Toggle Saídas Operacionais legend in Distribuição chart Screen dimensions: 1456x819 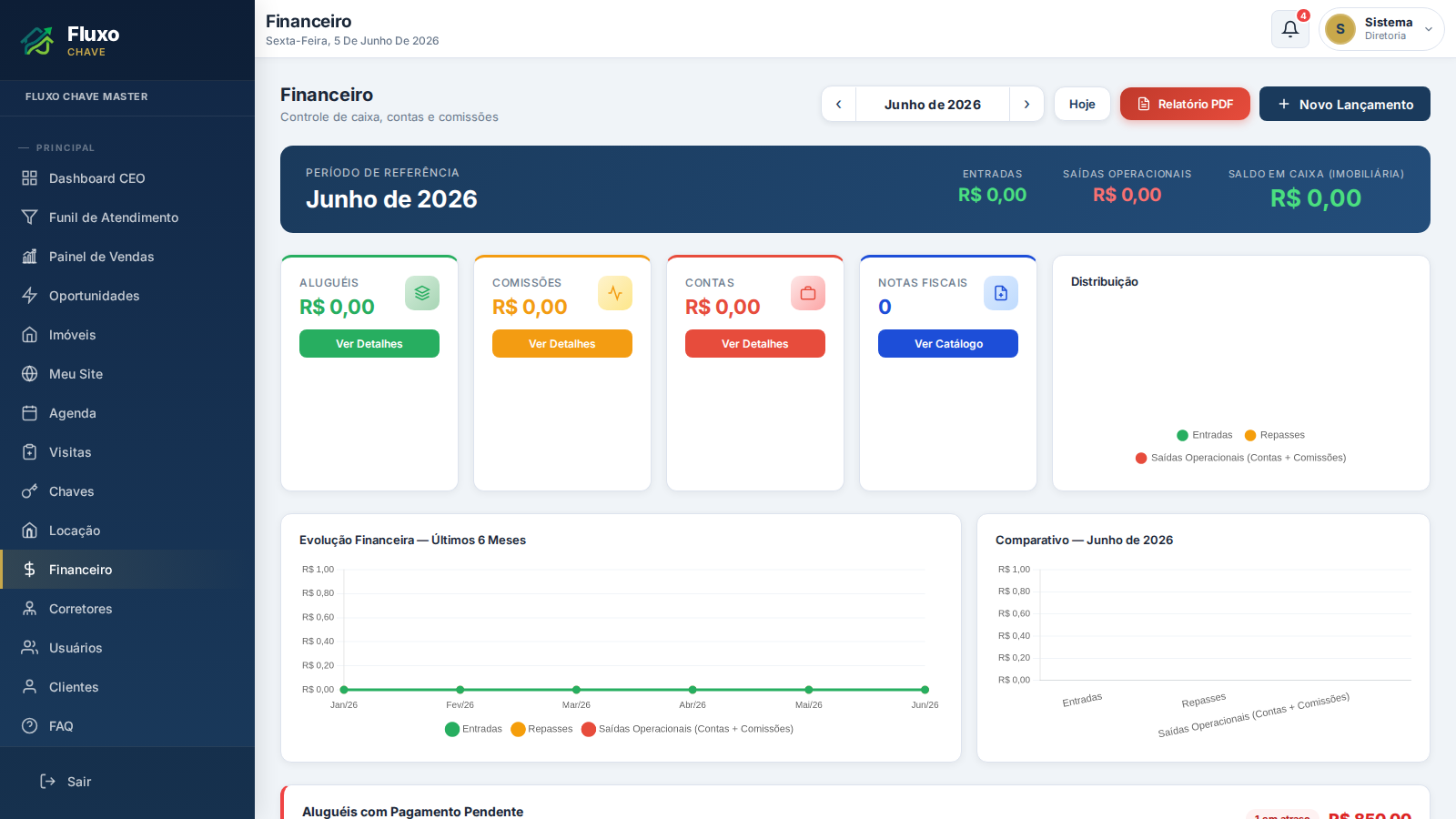(1240, 458)
